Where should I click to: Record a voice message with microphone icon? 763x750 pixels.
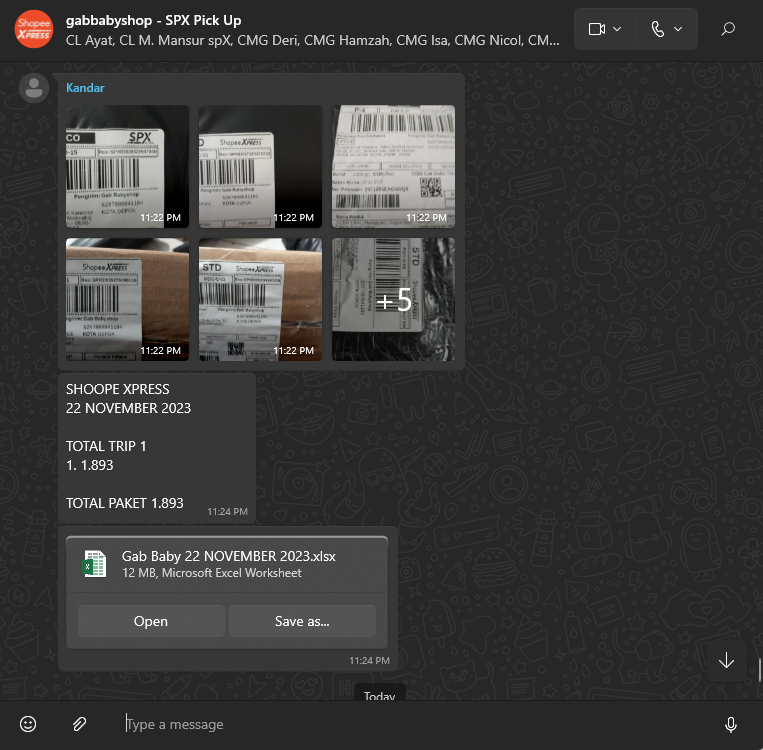pyautogui.click(x=730, y=724)
